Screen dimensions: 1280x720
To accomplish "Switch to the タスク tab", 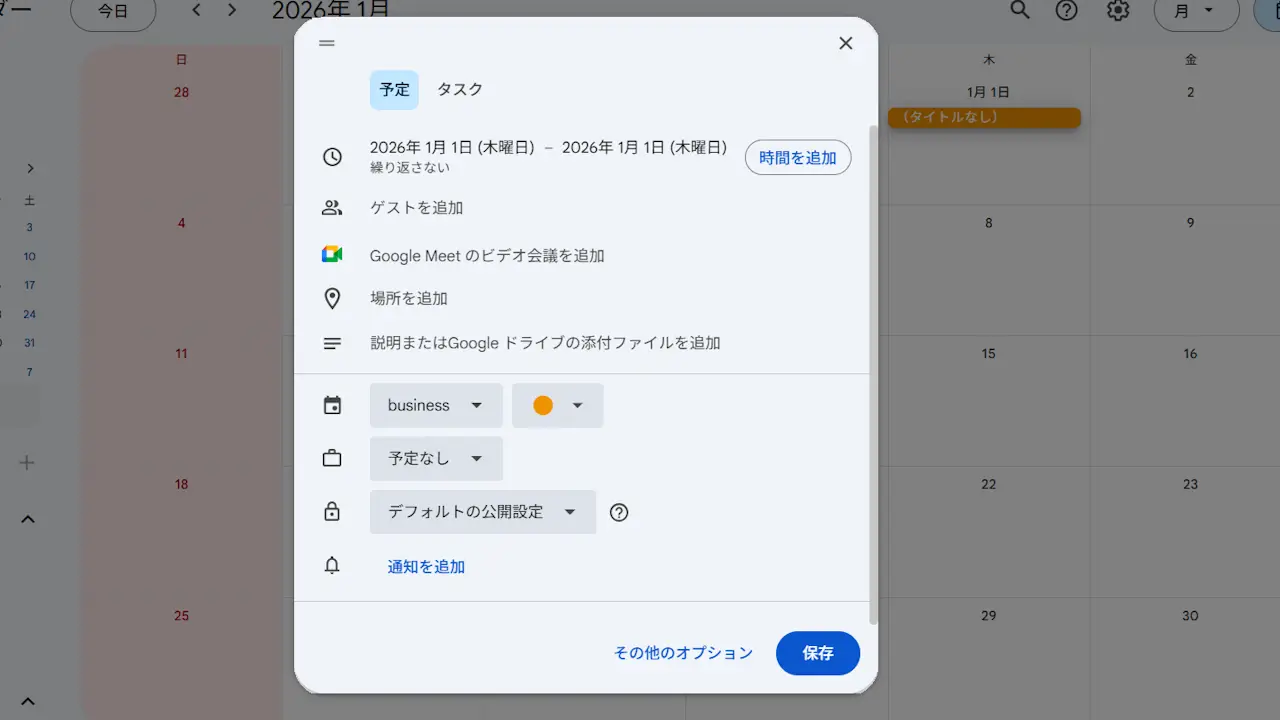I will (460, 89).
